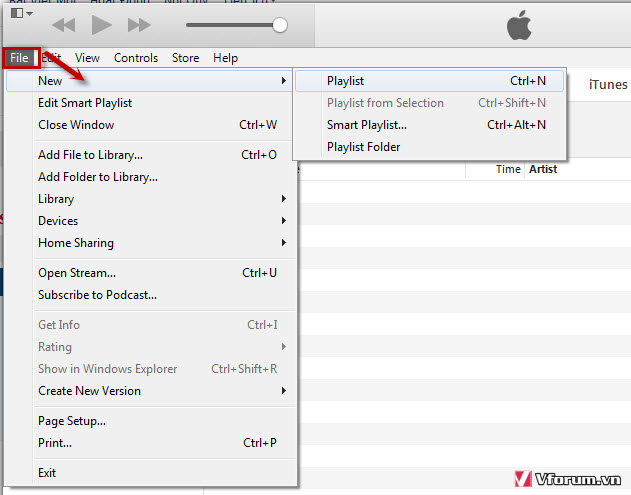Open the Help menu
The image size is (631, 495).
[x=225, y=58]
